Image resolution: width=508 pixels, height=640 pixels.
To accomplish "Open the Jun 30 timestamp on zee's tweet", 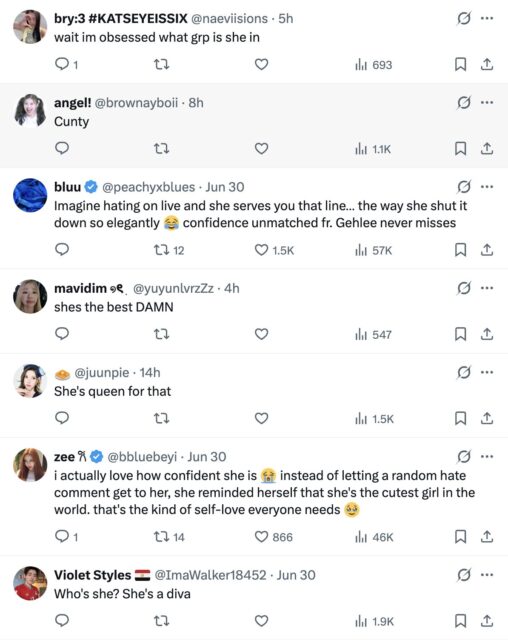I will coord(207,456).
